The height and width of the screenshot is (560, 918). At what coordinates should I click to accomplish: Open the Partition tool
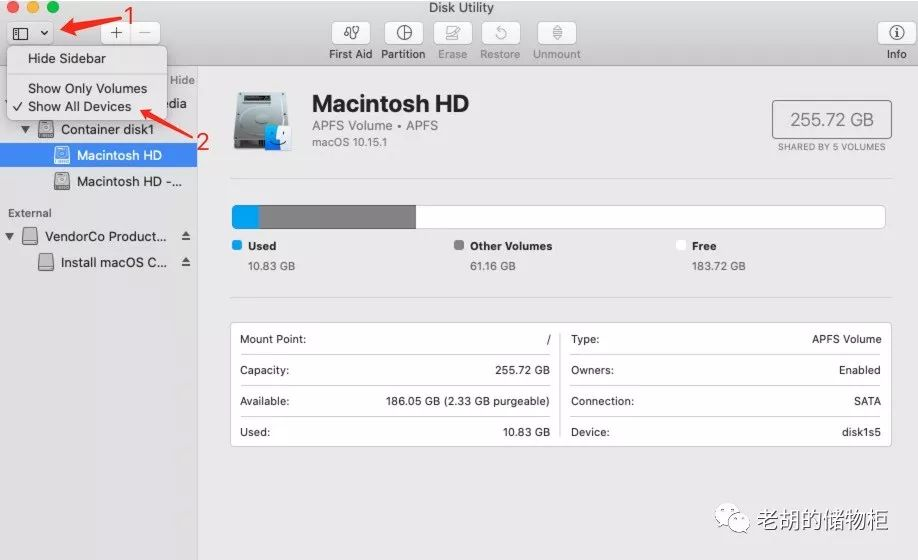(404, 33)
